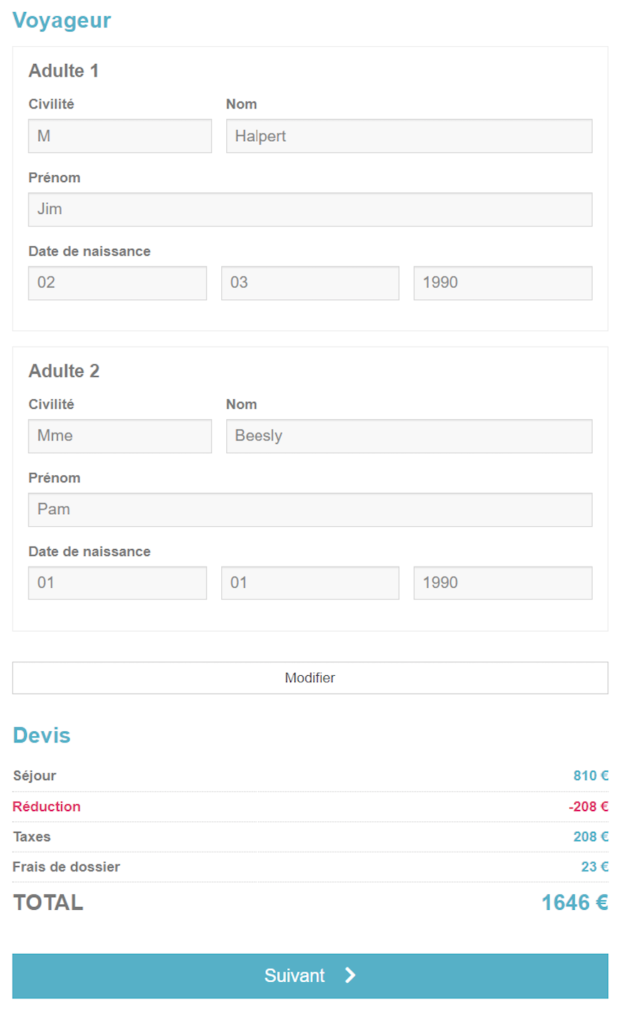621x1024 pixels.
Task: Focus Adulte 1 birth month field 03
Action: tap(310, 283)
